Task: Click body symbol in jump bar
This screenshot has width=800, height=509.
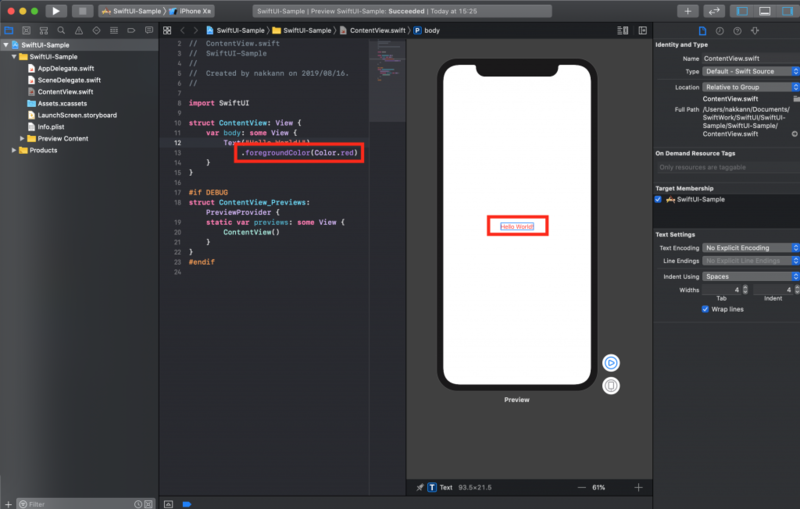Action: (427, 31)
